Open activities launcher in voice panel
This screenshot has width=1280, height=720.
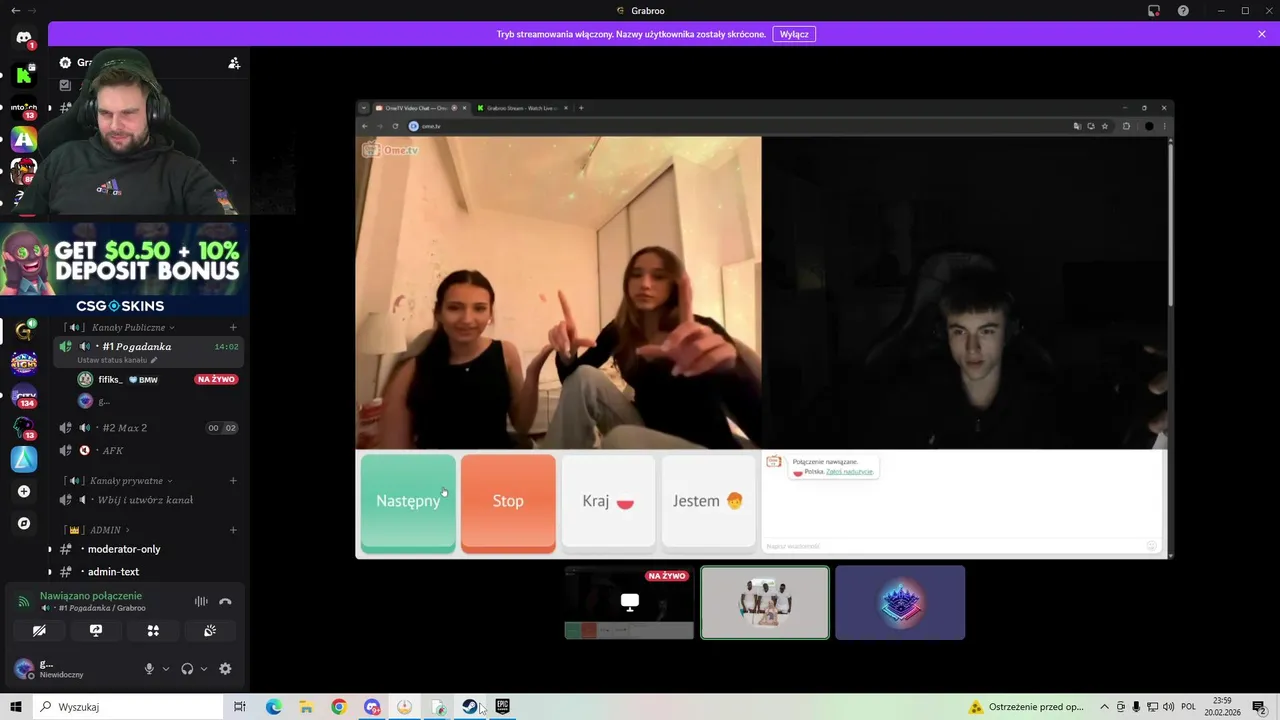(x=153, y=631)
